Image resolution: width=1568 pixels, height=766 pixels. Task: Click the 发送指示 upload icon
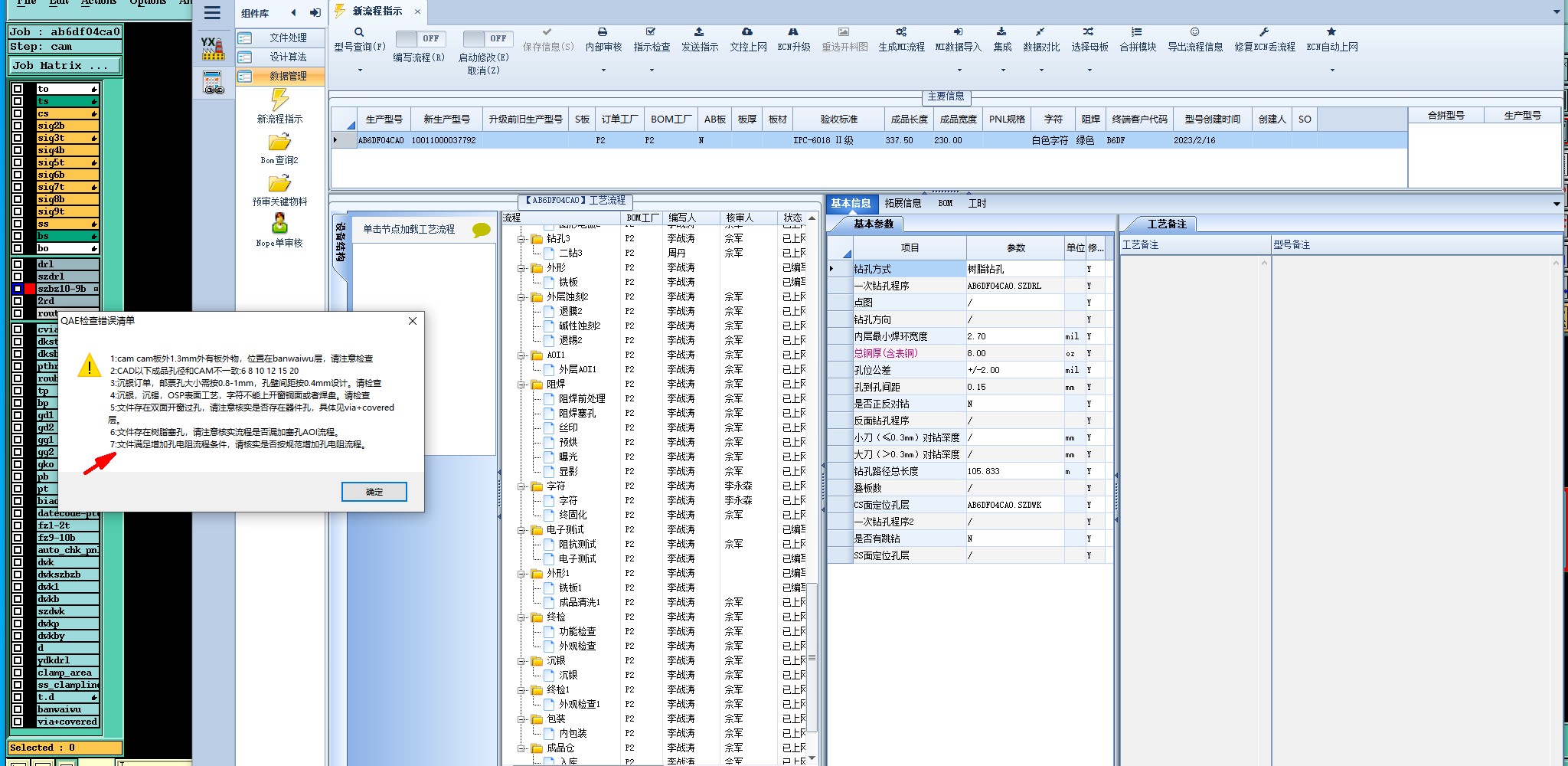pos(699,32)
